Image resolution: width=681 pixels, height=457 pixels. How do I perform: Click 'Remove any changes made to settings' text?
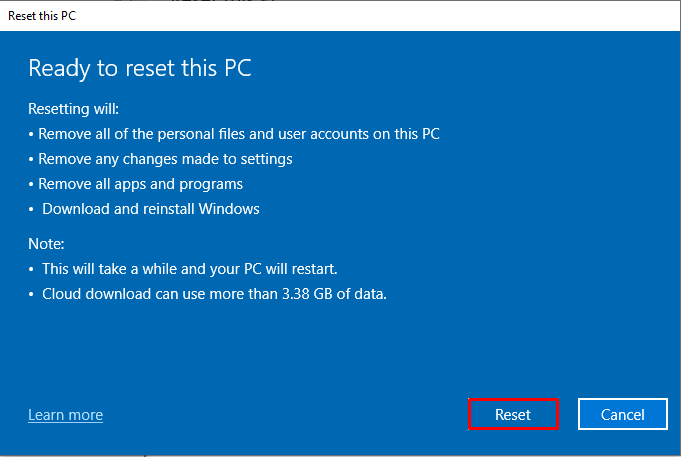[x=165, y=159]
